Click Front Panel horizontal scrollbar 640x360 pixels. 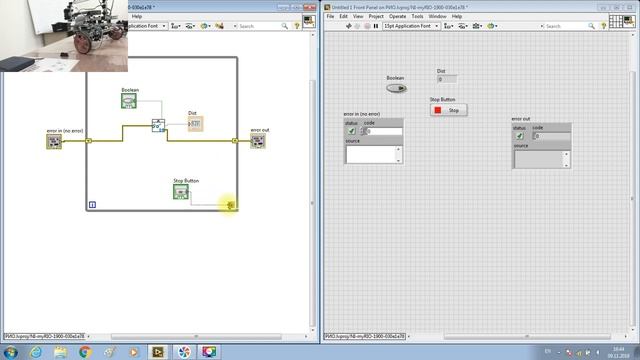[x=527, y=337]
